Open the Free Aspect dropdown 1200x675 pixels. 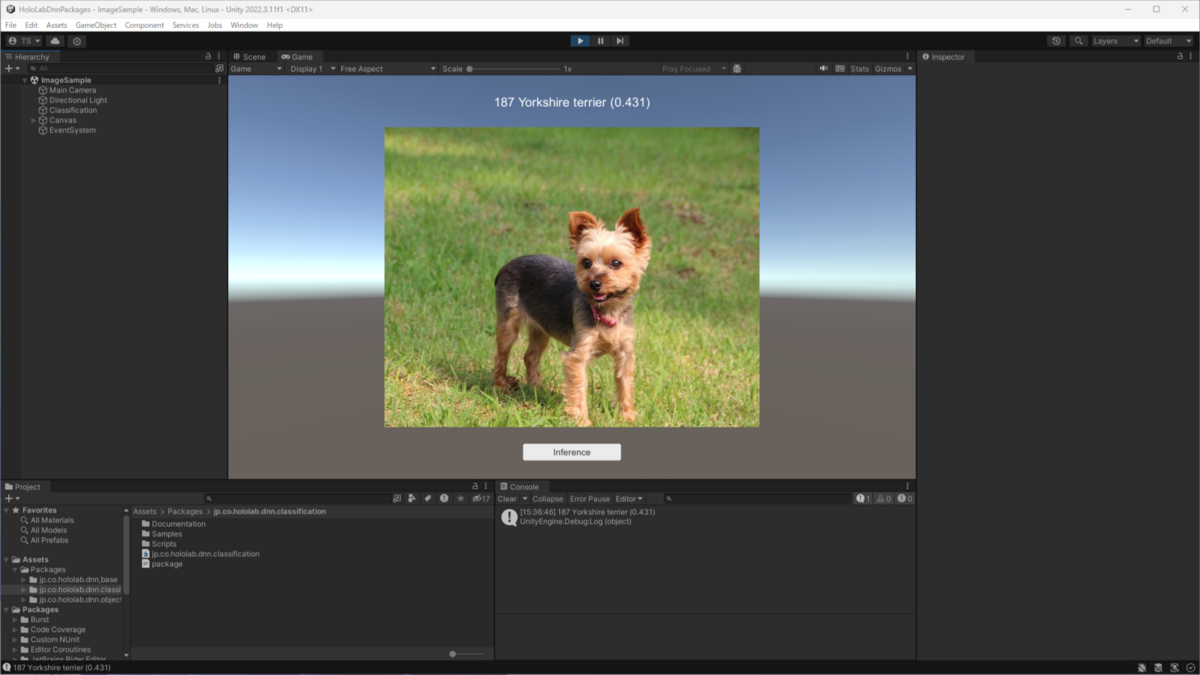tap(388, 69)
